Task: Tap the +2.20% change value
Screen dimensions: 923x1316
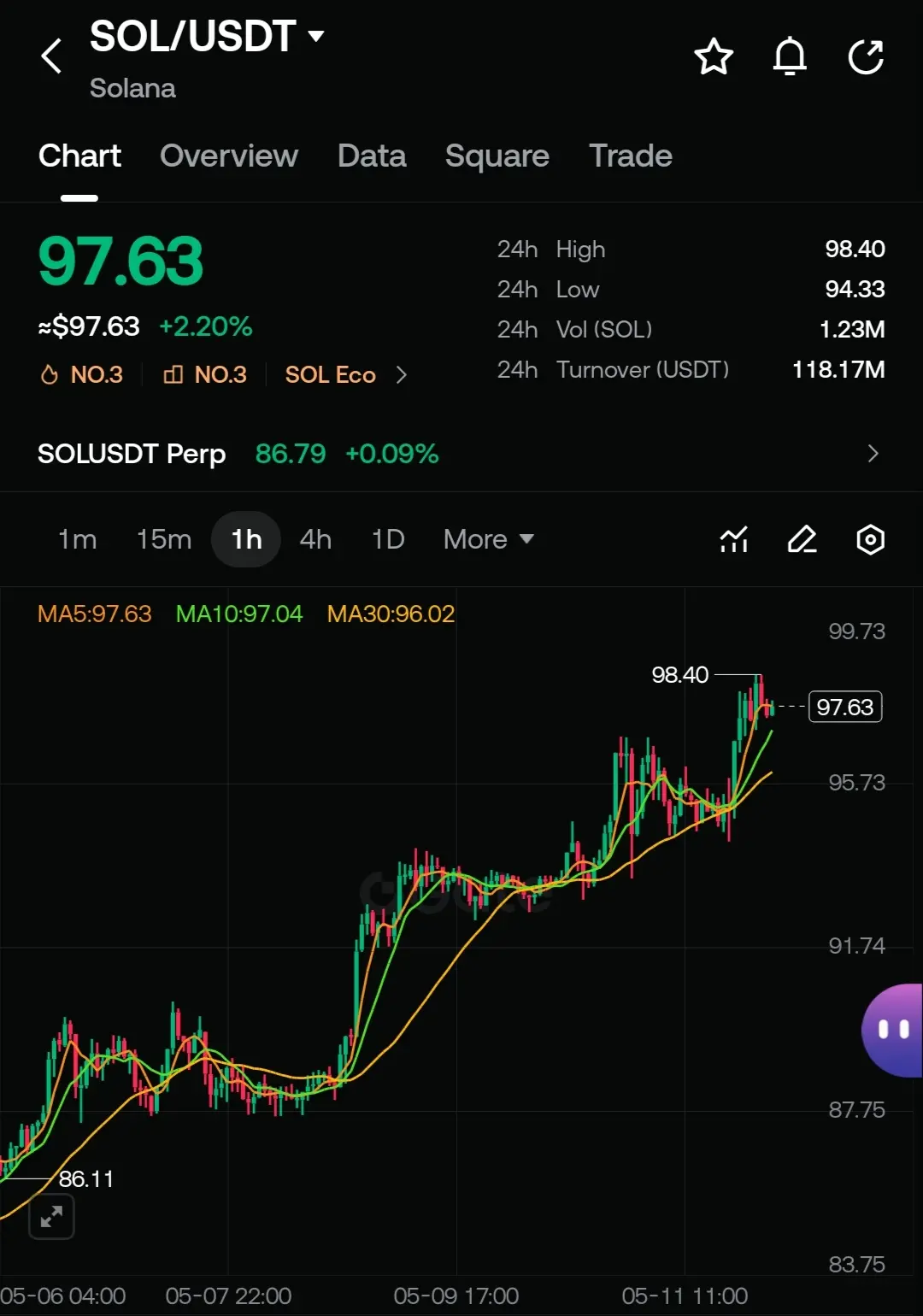Action: pyautogui.click(x=206, y=326)
